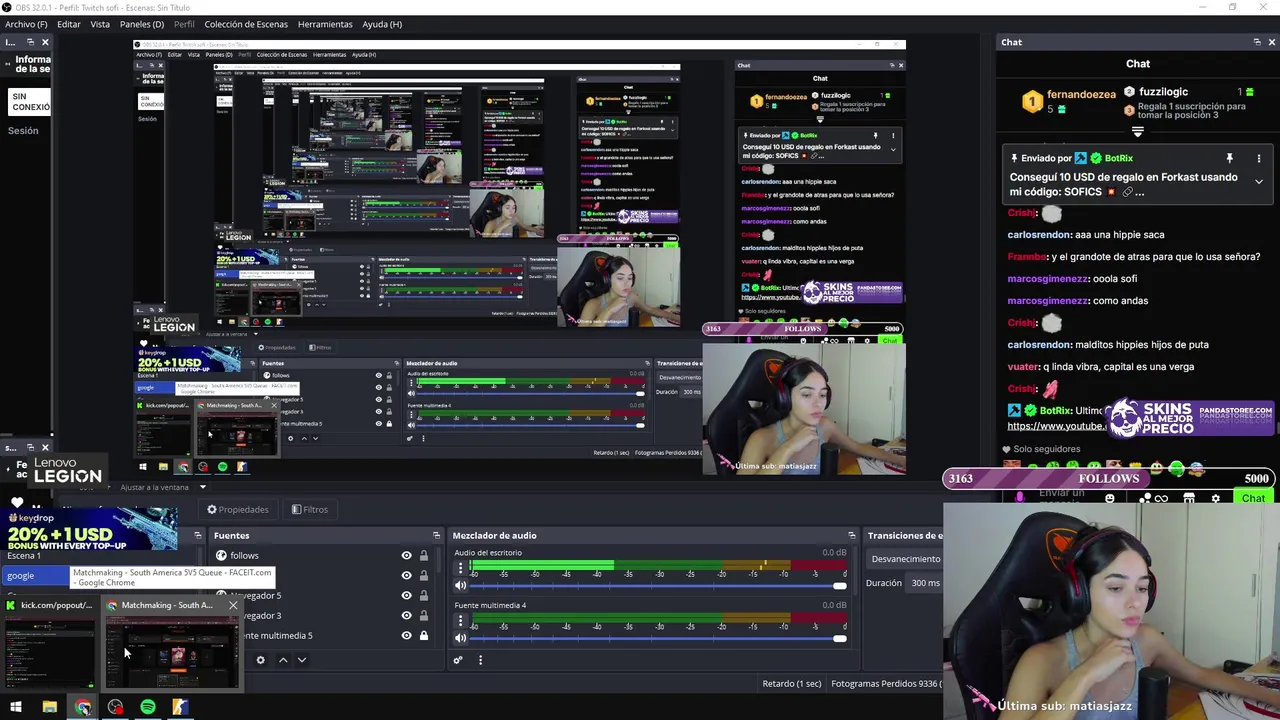
Task: Move selected source up arrow
Action: 283,660
